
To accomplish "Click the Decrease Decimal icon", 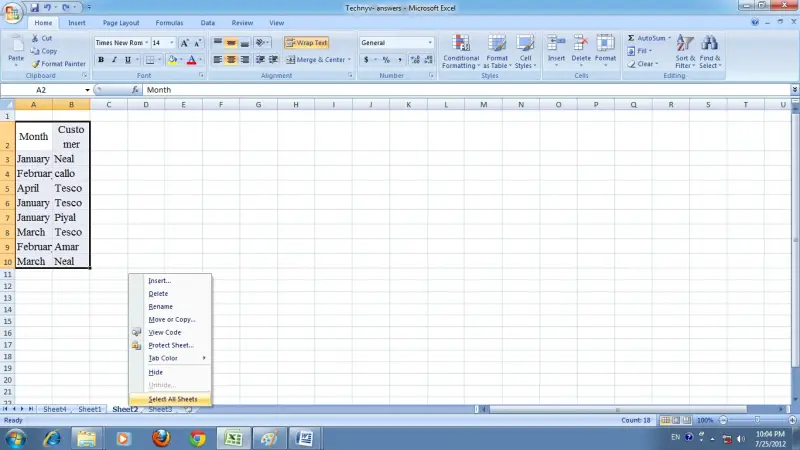I will [x=429, y=60].
